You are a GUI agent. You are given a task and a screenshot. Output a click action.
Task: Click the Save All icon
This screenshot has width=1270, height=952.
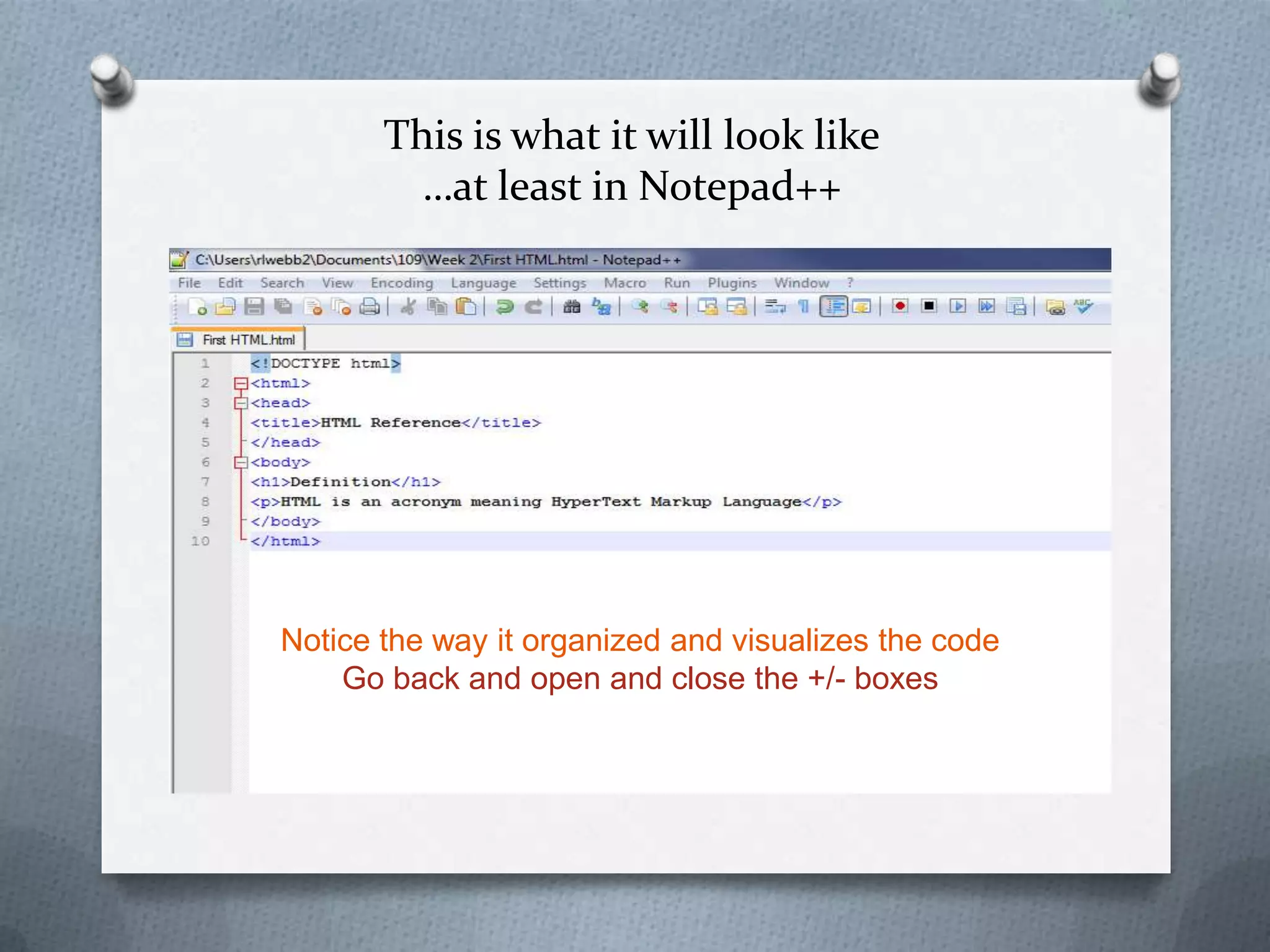(283, 306)
